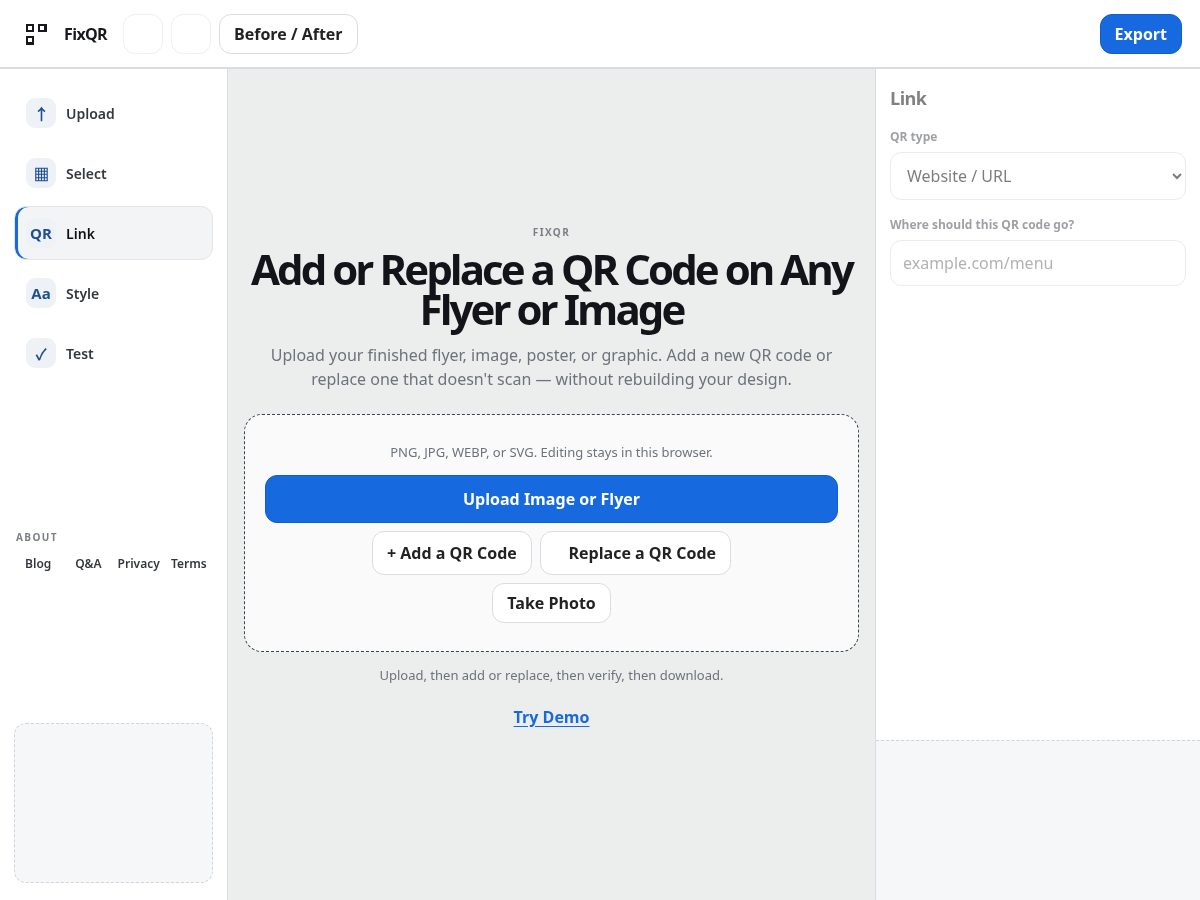Toggle the Before / After view

pyautogui.click(x=288, y=34)
